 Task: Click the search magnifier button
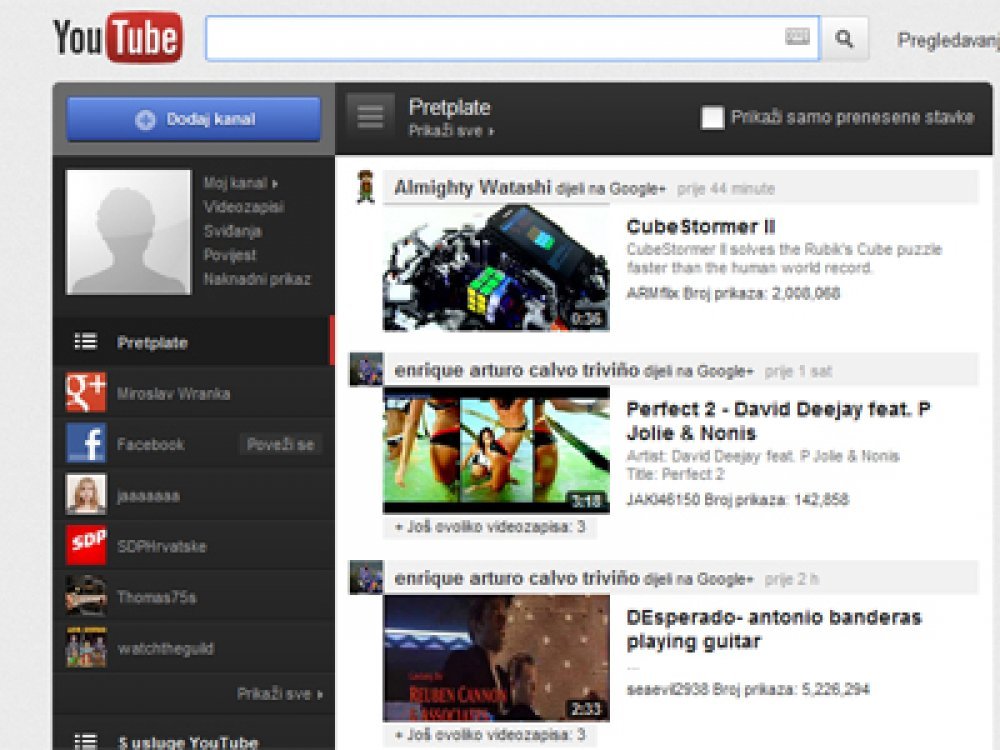(844, 39)
